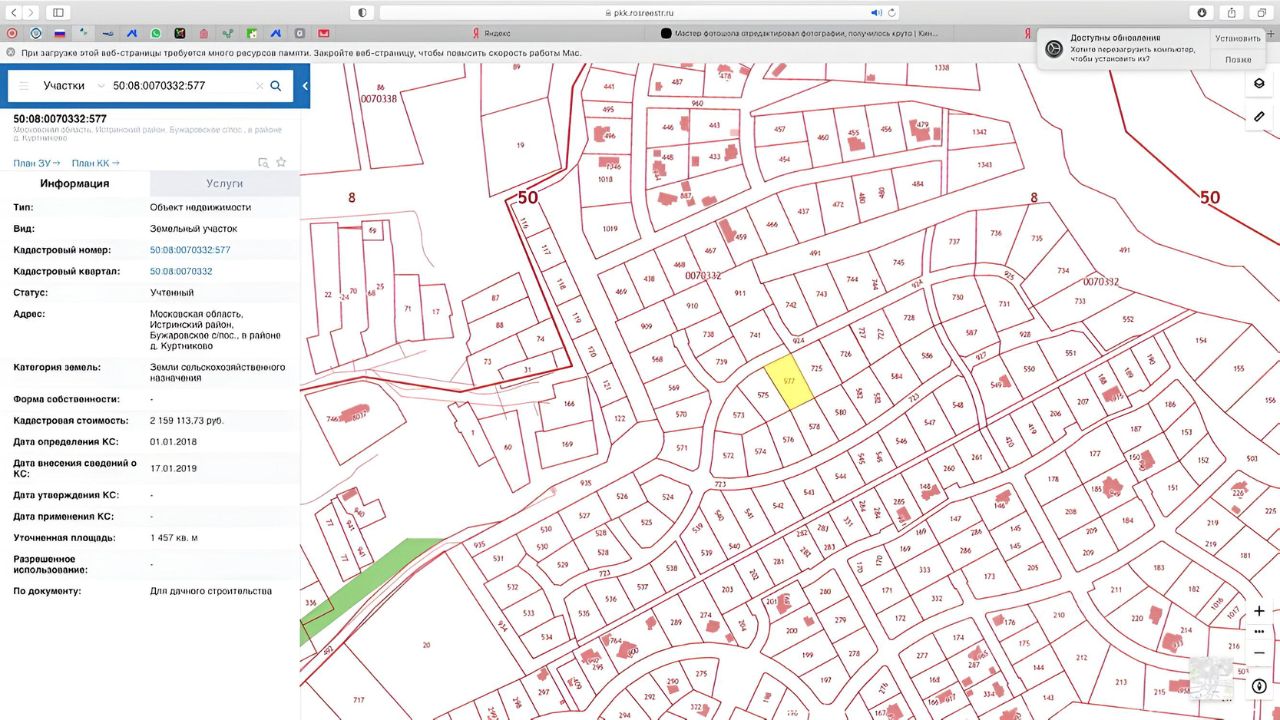
Task: Open the red target pinned tab
Action: coord(12,33)
